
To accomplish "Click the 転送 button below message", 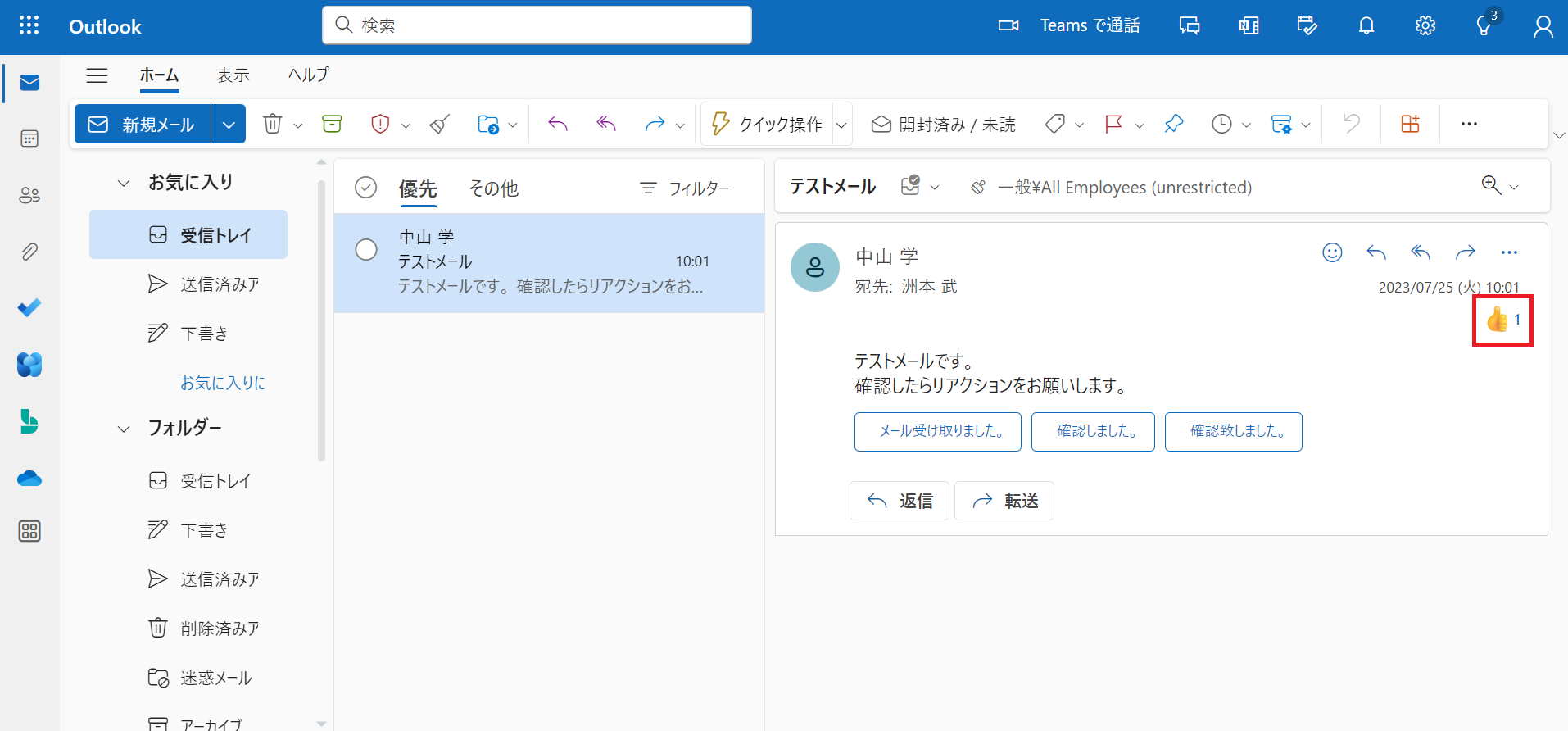I will [1004, 501].
